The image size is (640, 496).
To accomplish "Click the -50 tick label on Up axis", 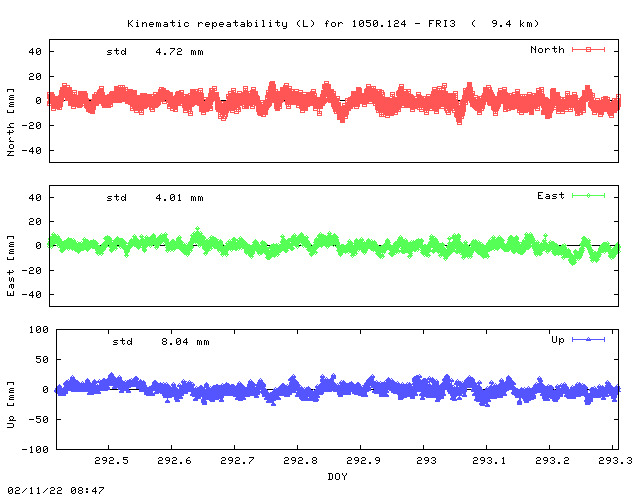I will pos(39,419).
